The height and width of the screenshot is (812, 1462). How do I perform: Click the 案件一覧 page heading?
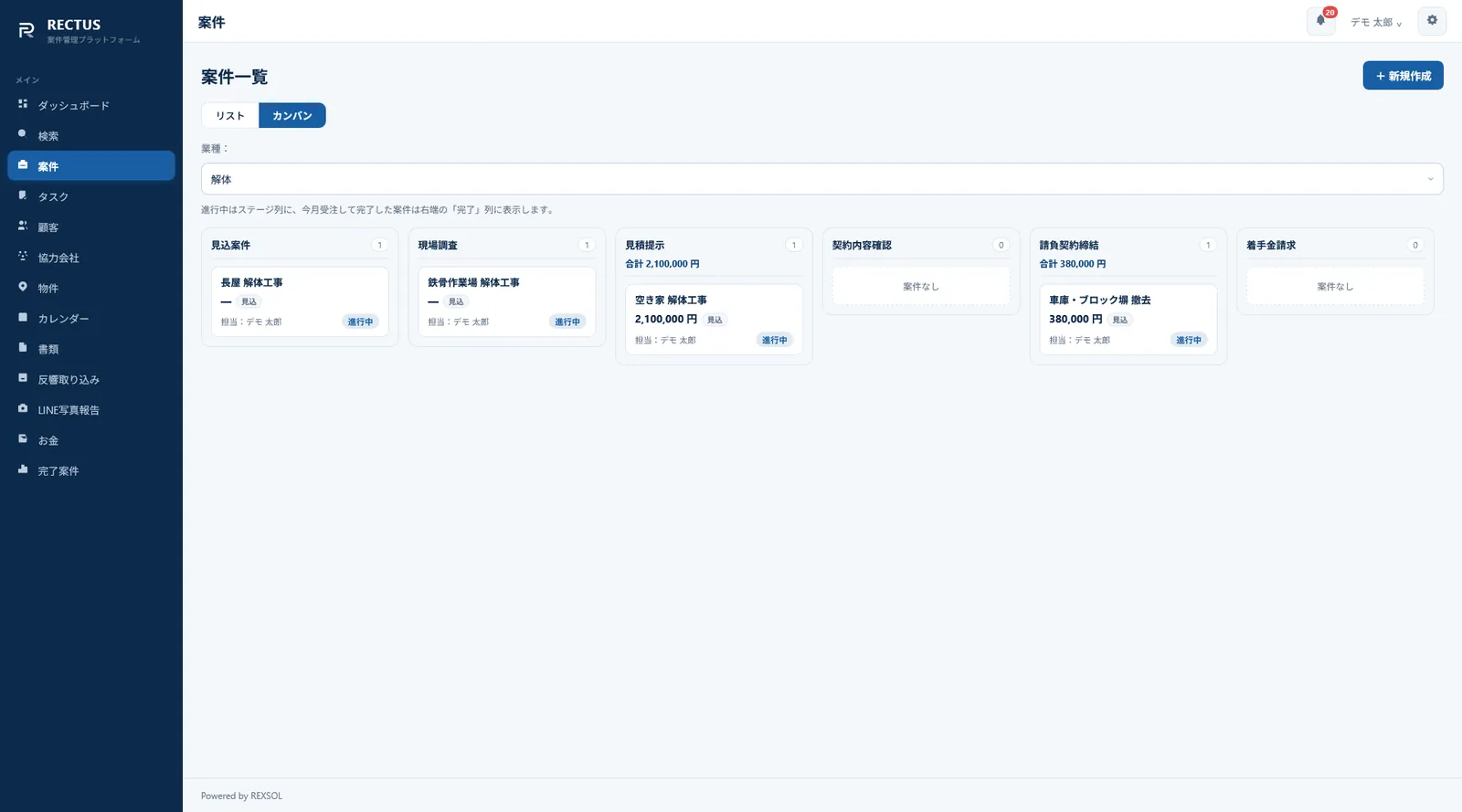point(235,77)
